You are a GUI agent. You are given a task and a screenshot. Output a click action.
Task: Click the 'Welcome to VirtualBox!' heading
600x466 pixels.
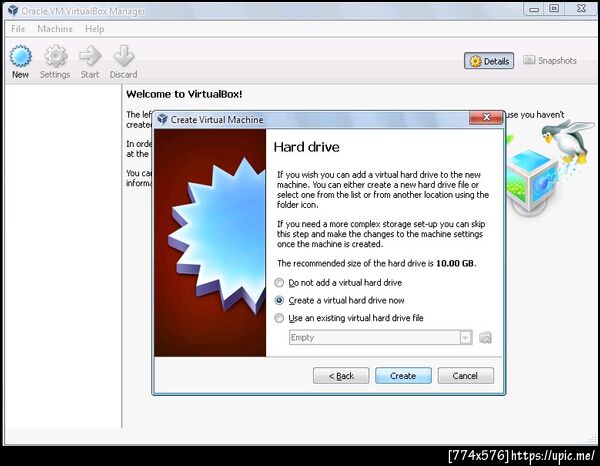pos(184,94)
